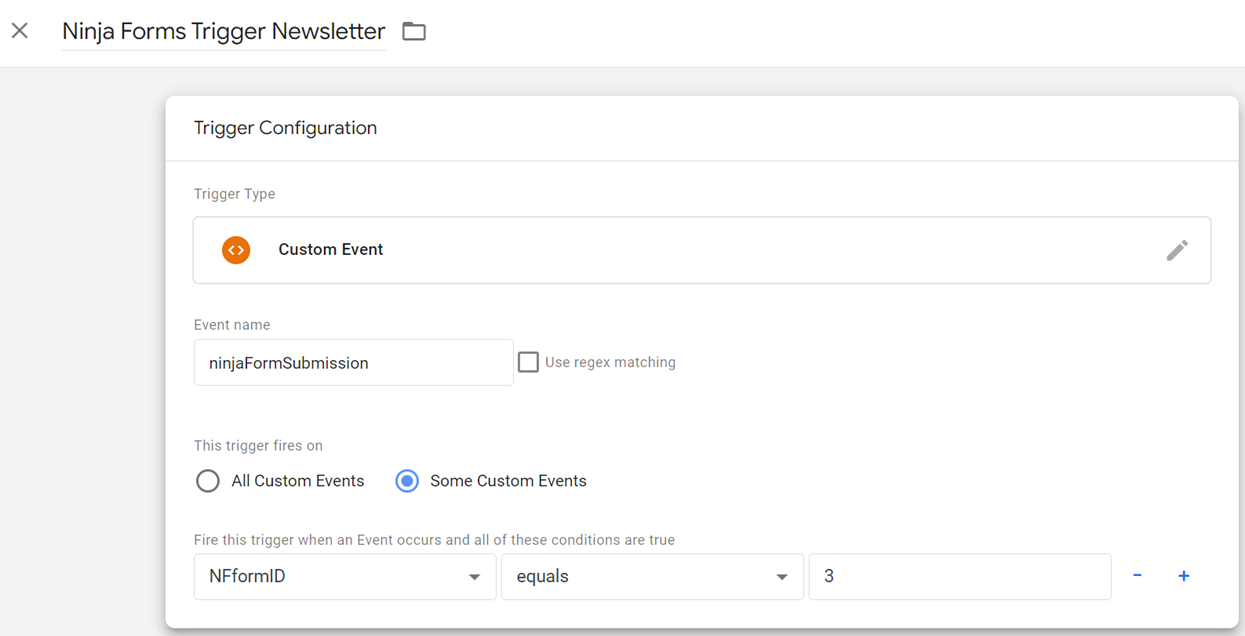The height and width of the screenshot is (636, 1245).
Task: Click the arrow on the equals dropdown
Action: coord(782,577)
